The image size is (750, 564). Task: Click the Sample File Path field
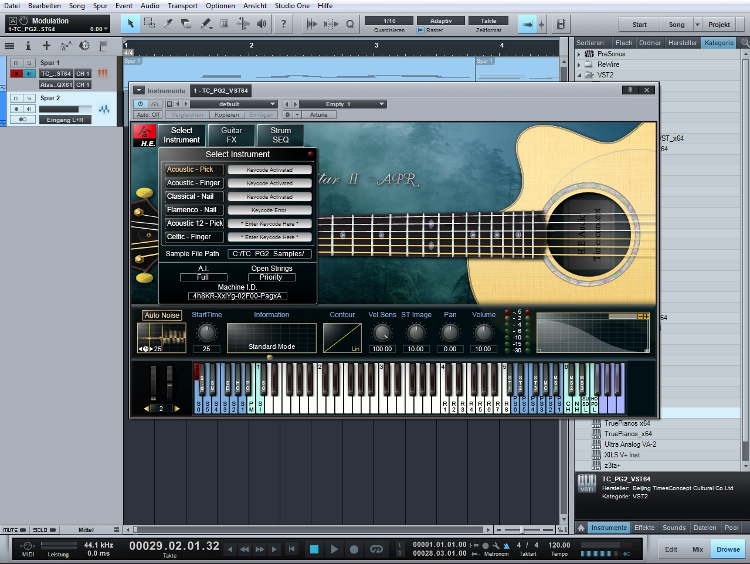pos(269,254)
